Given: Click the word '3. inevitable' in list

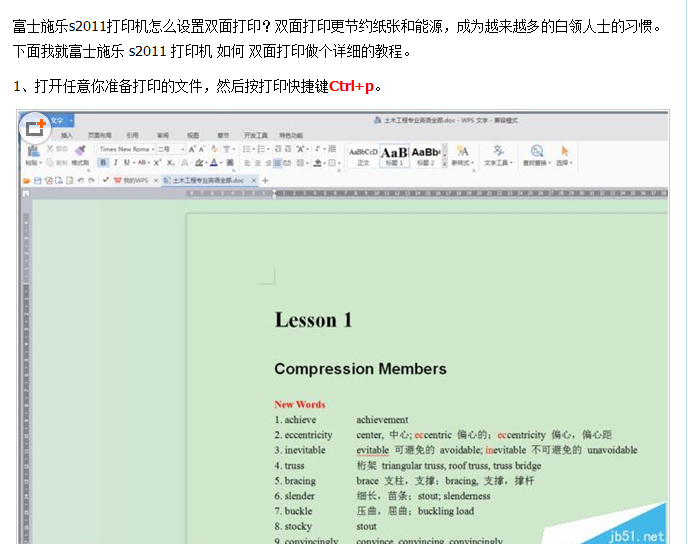Looking at the screenshot, I should coord(300,450).
